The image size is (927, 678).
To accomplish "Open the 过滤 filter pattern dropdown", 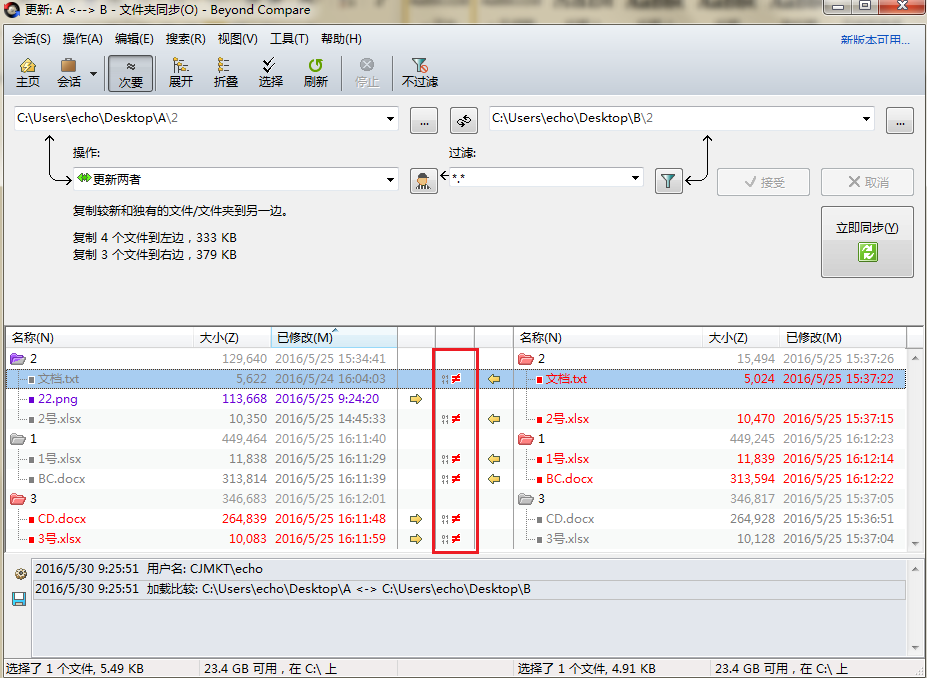I will tap(635, 179).
